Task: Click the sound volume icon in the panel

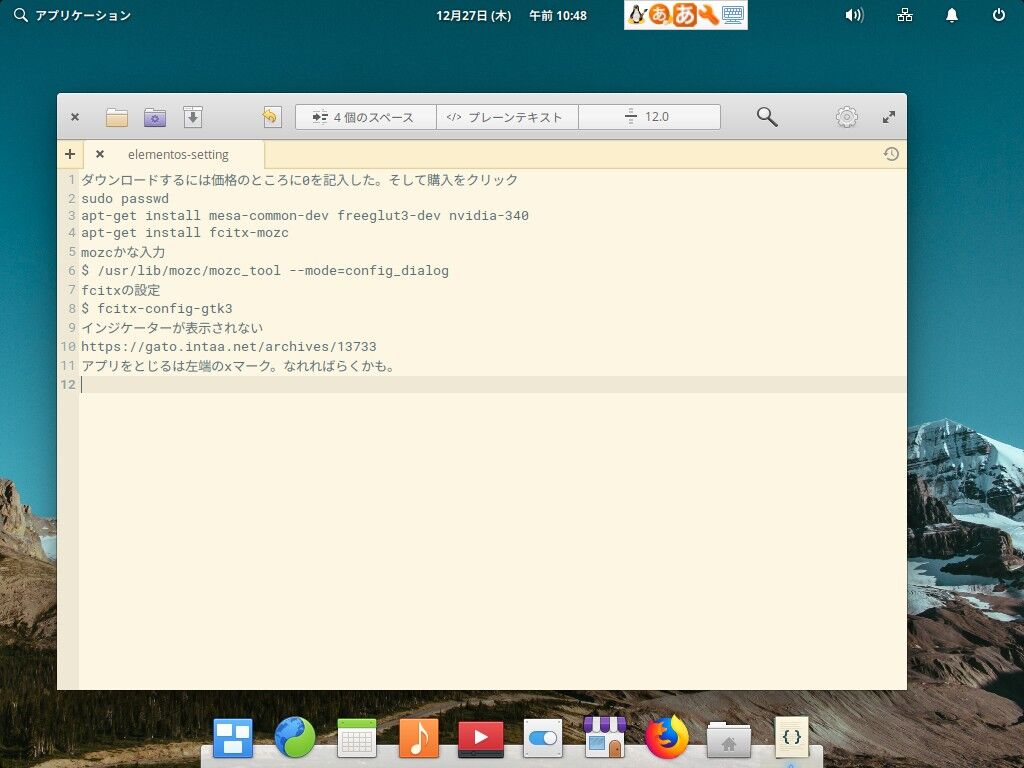Action: (853, 15)
